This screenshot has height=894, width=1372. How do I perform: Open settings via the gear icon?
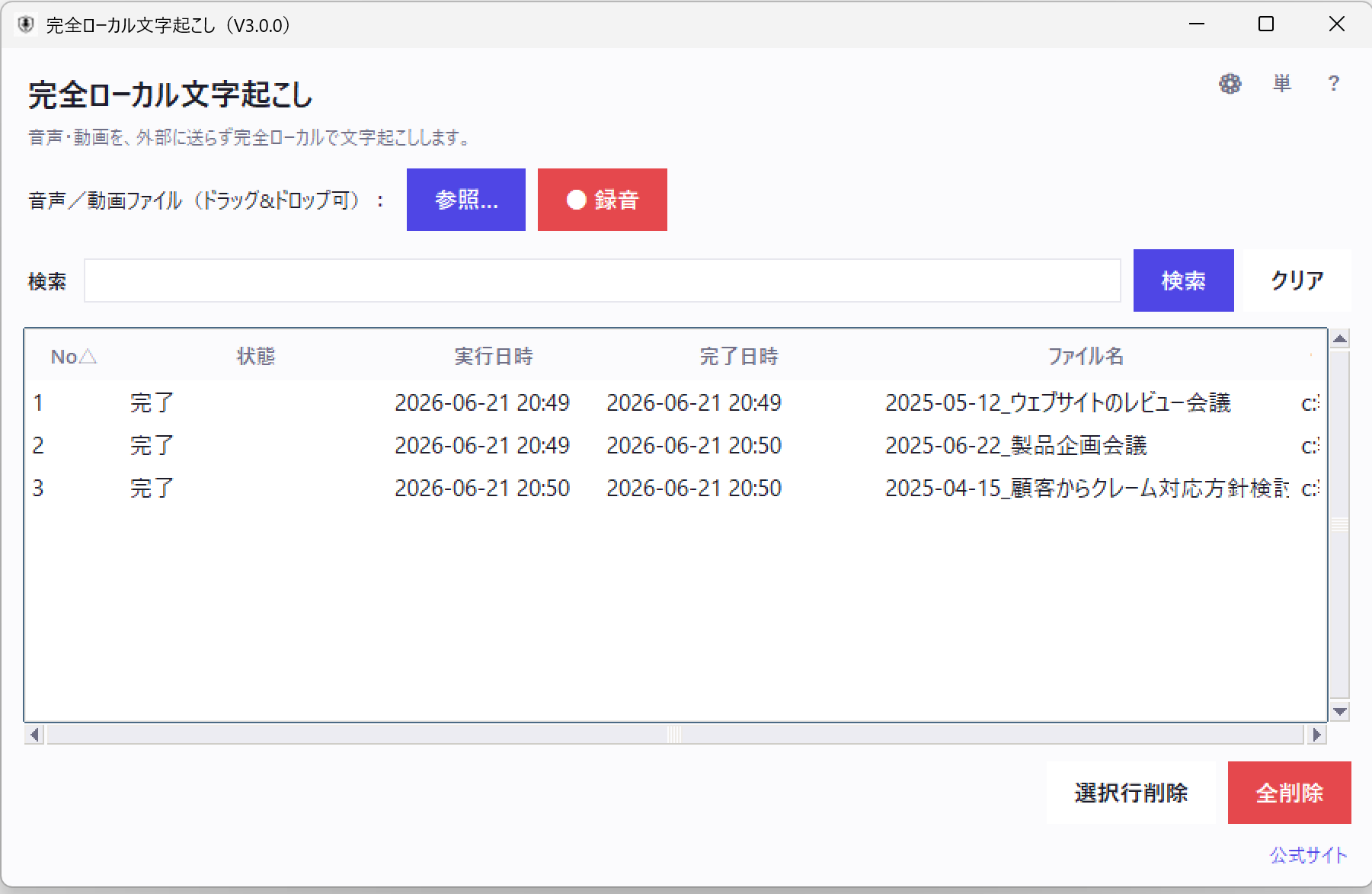[x=1230, y=83]
